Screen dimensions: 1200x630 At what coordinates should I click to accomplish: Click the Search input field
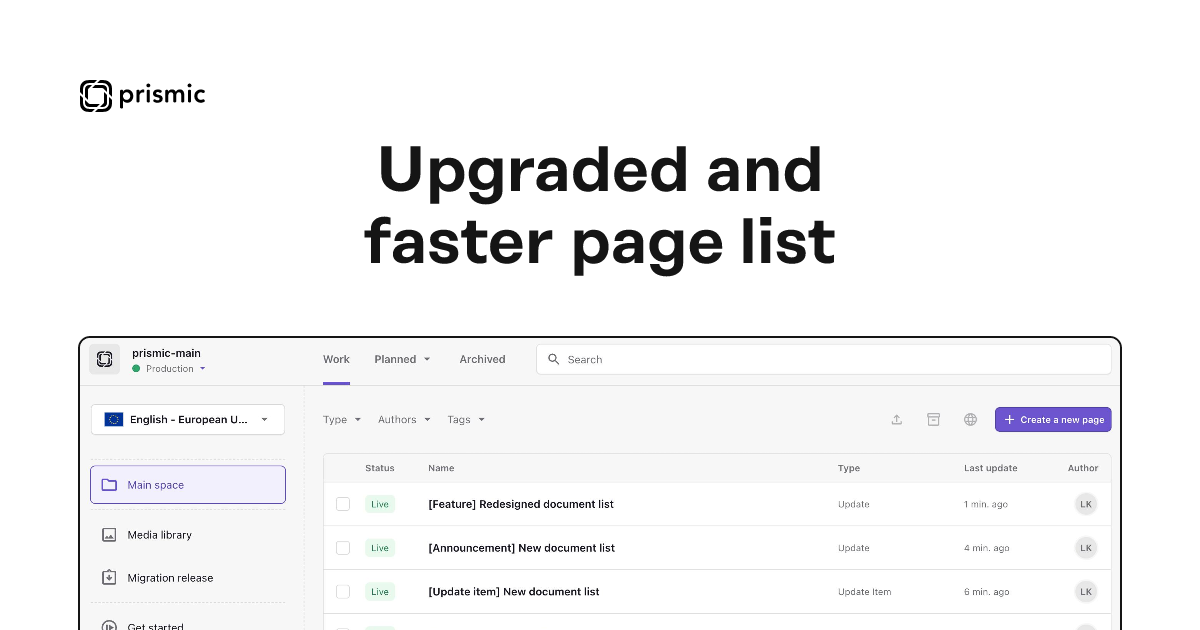click(x=824, y=359)
